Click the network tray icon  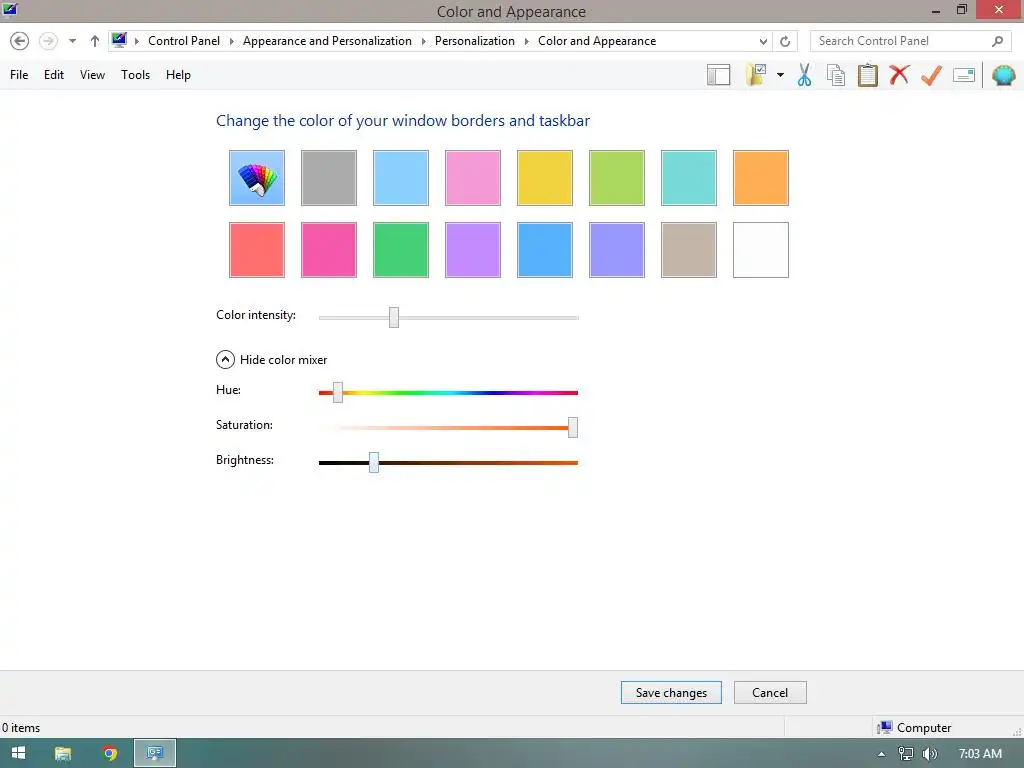[x=906, y=754]
